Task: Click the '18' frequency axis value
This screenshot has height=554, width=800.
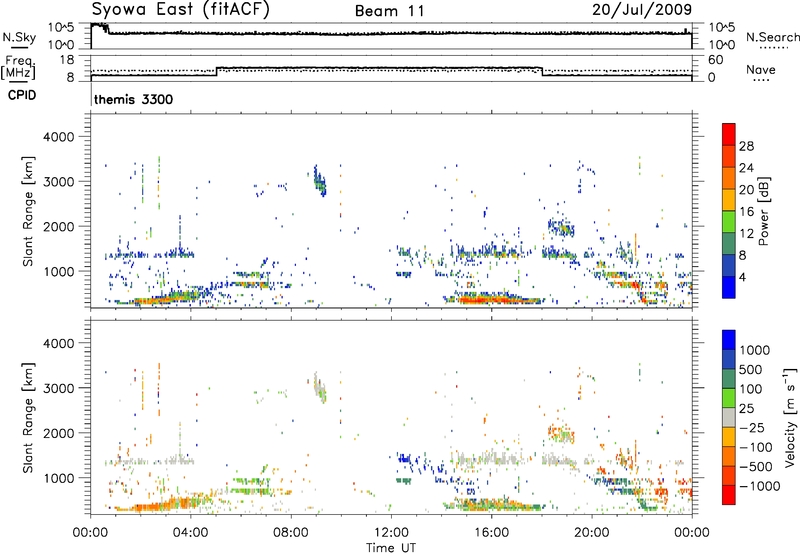Action: 67,60
